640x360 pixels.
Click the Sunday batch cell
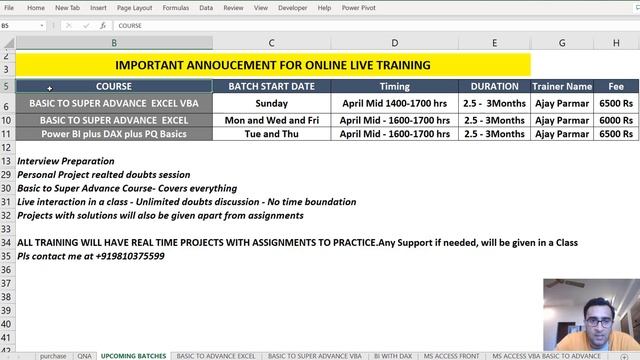tap(271, 103)
